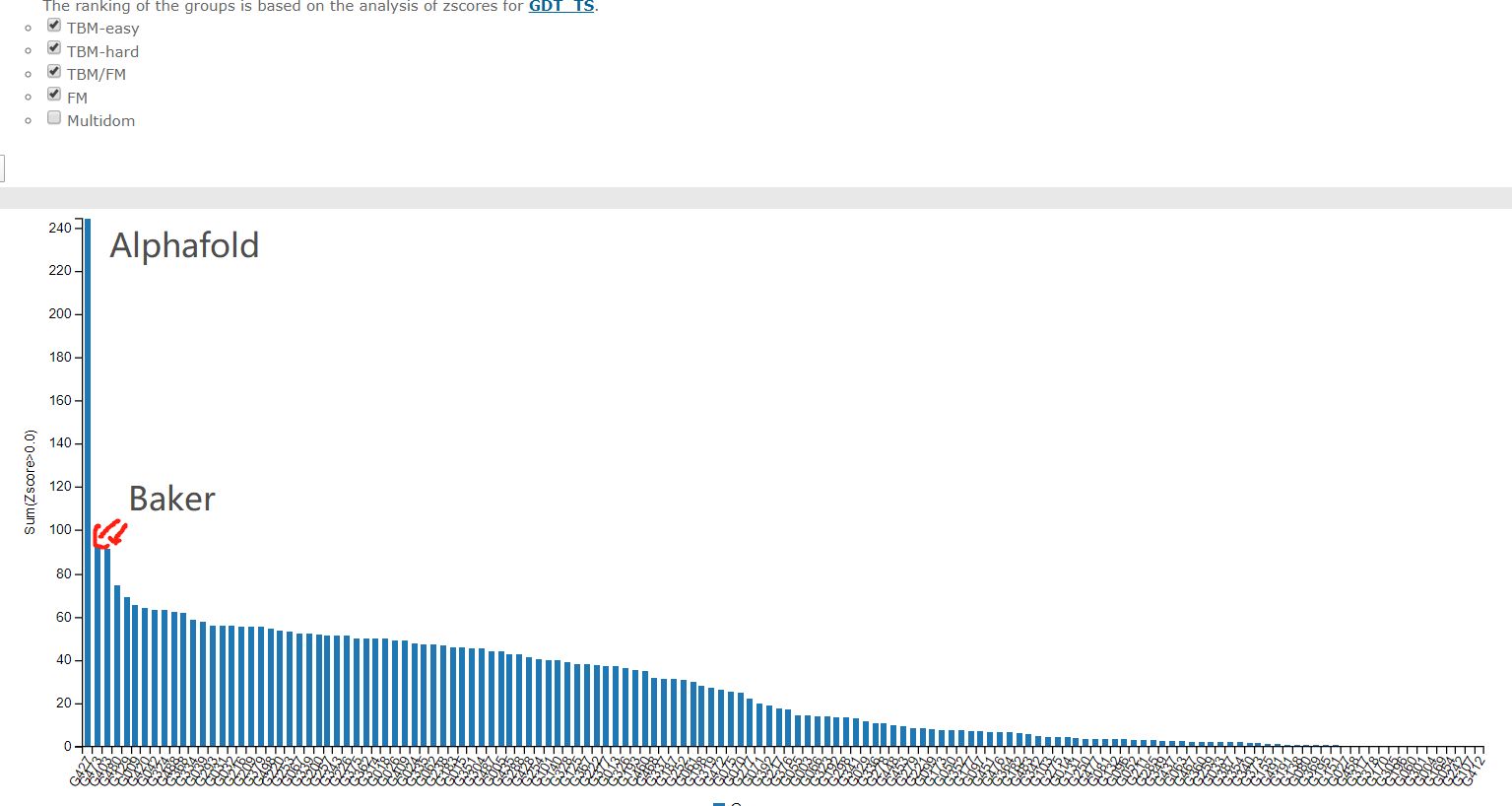Click the 240 y-axis tick label
Screen dimensions: 1512x806
pos(59,228)
